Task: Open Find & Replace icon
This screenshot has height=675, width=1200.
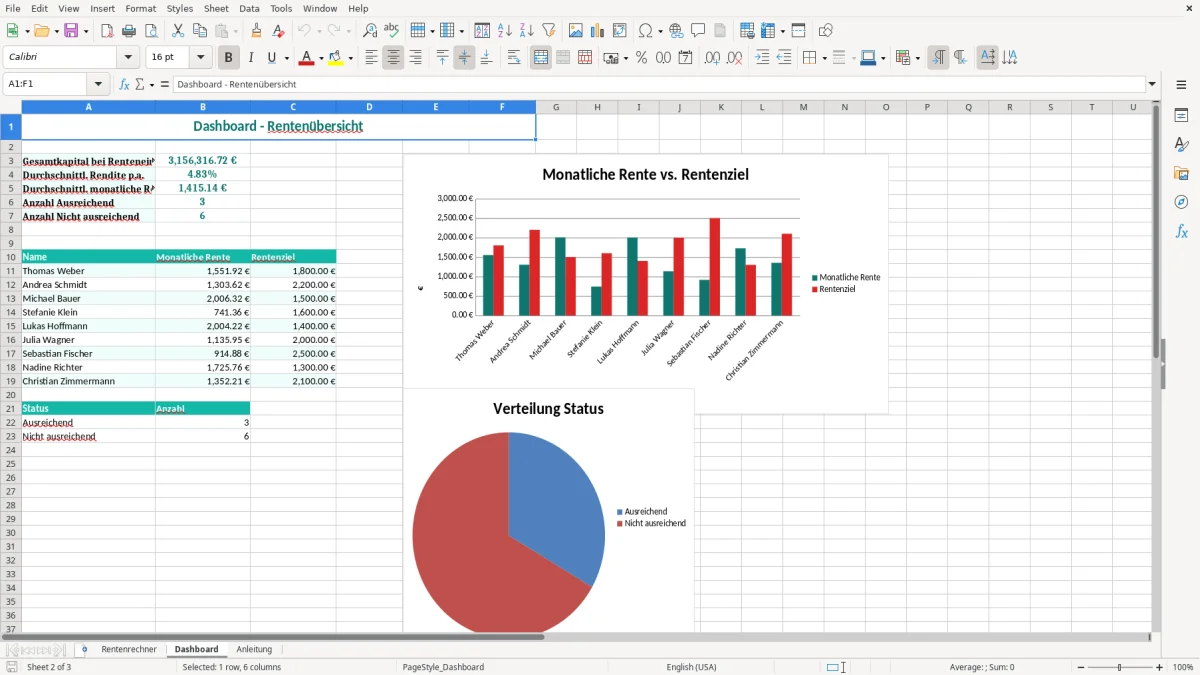Action: (370, 31)
